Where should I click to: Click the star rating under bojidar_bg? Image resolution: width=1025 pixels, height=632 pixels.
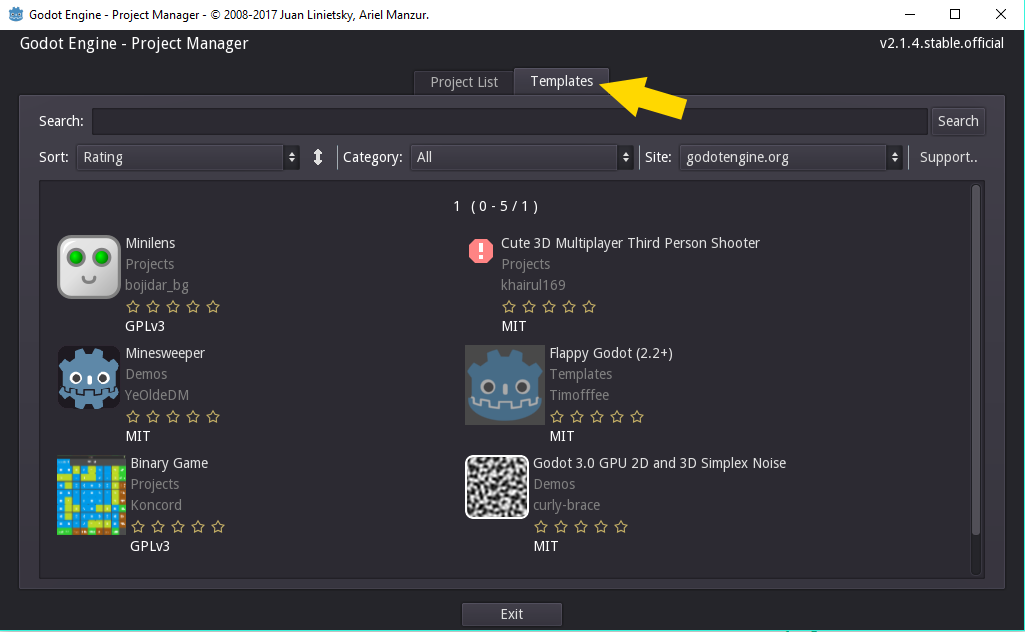click(x=173, y=307)
